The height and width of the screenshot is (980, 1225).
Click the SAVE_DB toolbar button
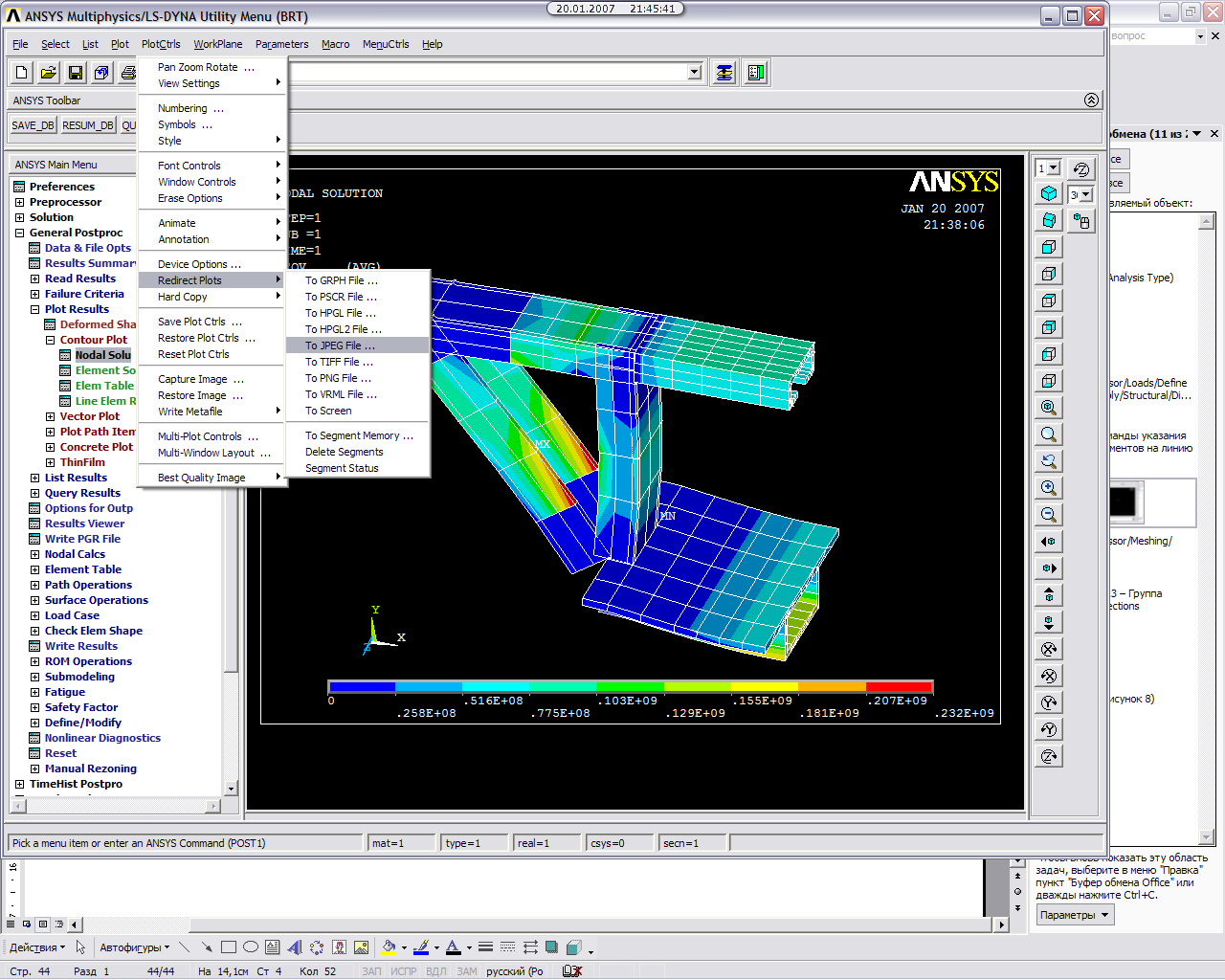(33, 125)
